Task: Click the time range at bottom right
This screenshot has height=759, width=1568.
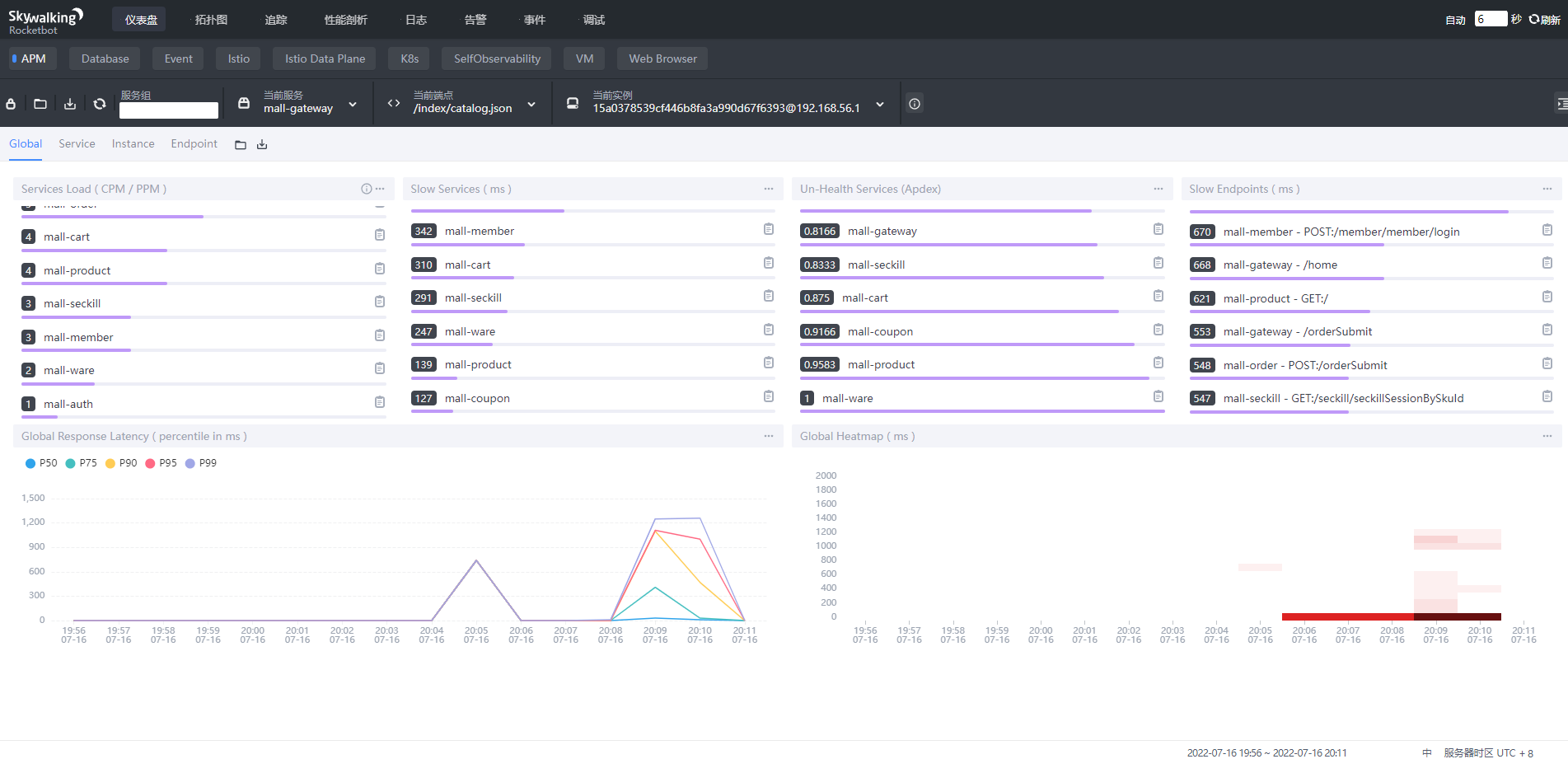Action: pos(1266,752)
